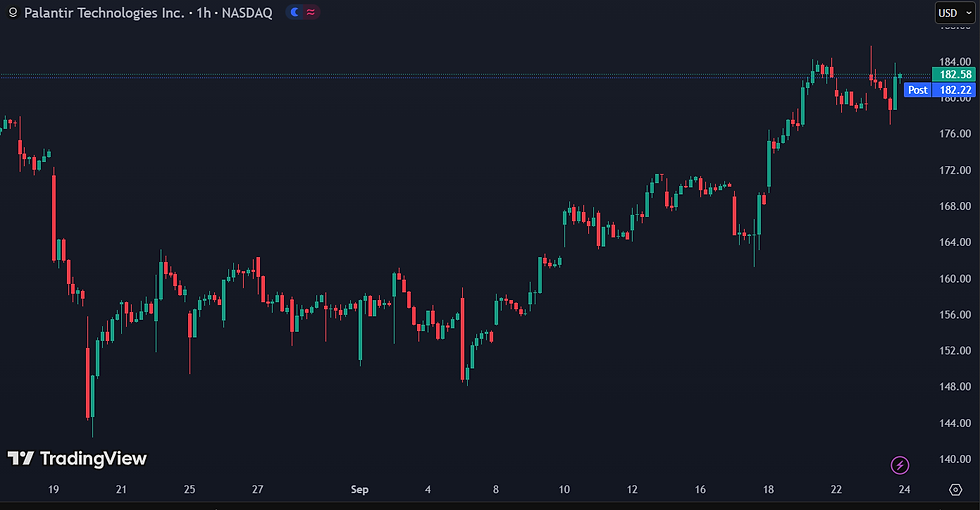The height and width of the screenshot is (510, 980).
Task: Click the 27 date label on the time axis
Action: 258,489
